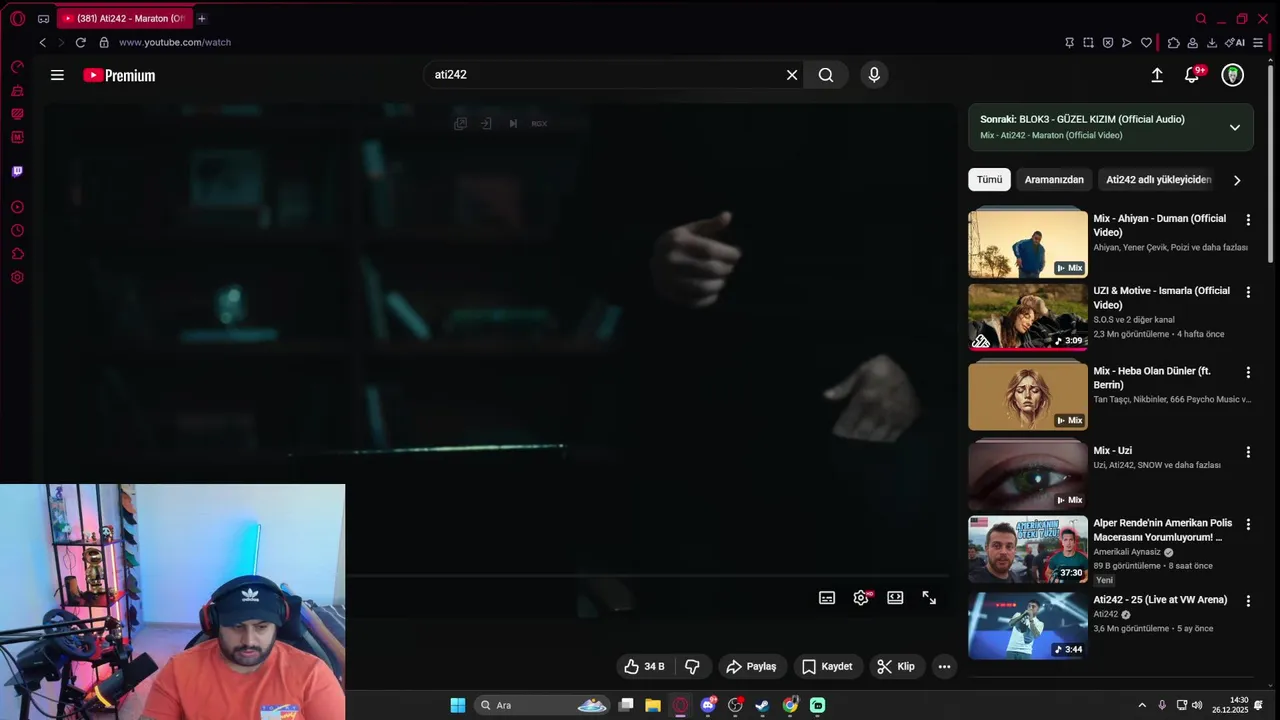This screenshot has width=1280, height=720.
Task: Open options for Mix - Ahiyan - Duman
Action: click(x=1248, y=220)
